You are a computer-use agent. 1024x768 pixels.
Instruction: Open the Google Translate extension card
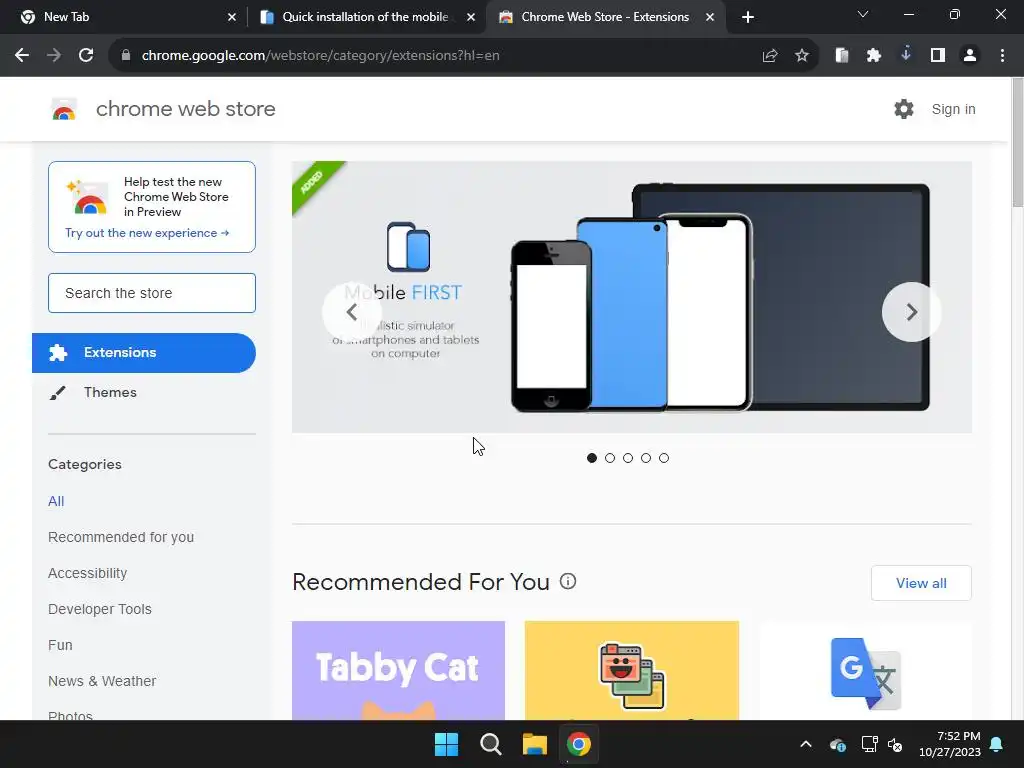pos(865,670)
